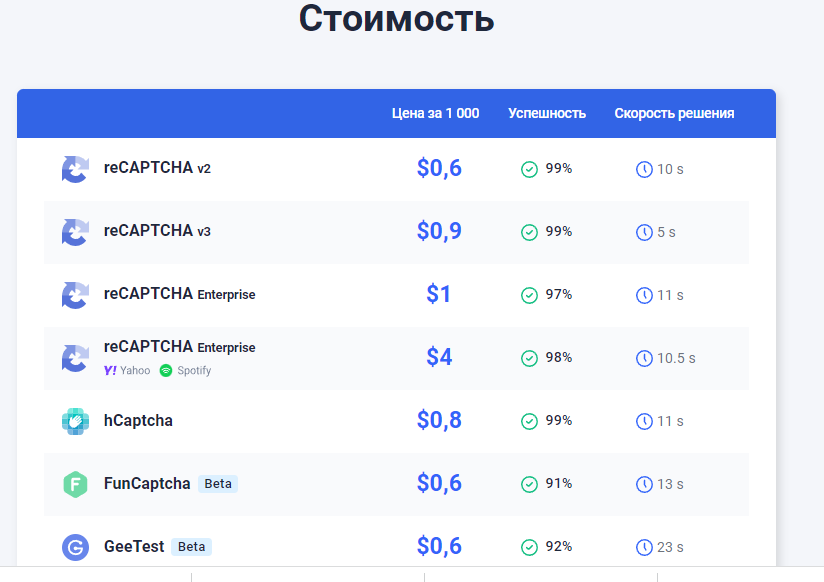Click the $0,8 price for hCaptcha
Screen dimensions: 824x582
point(439,421)
